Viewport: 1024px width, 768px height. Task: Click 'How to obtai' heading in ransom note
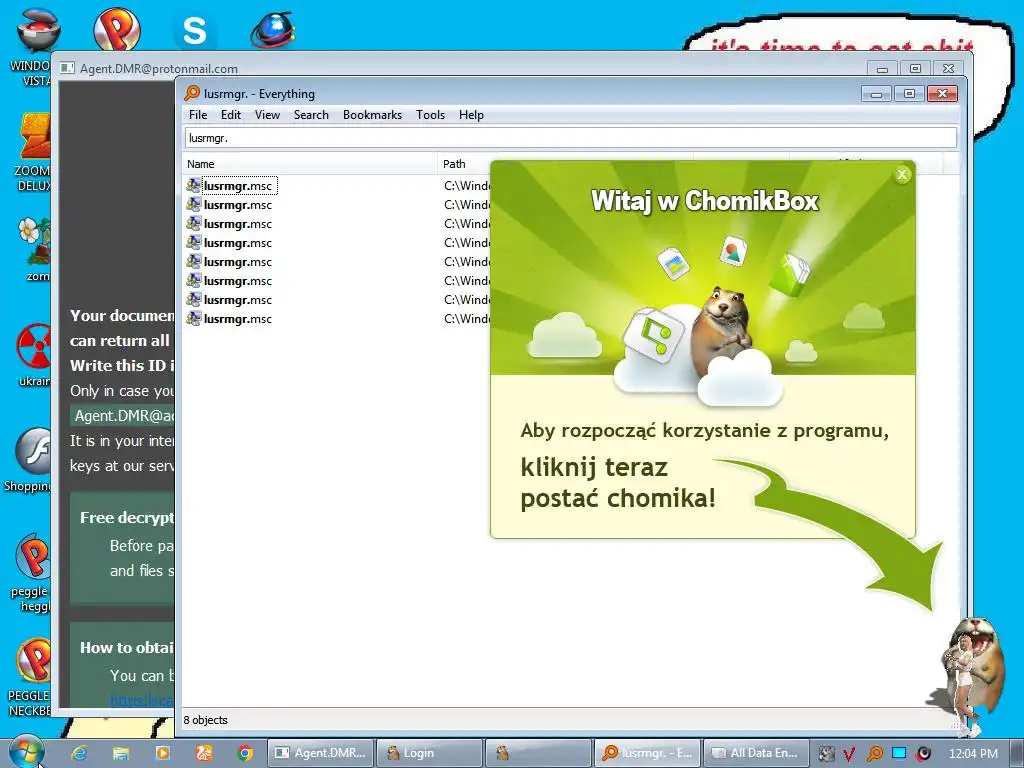click(x=127, y=647)
